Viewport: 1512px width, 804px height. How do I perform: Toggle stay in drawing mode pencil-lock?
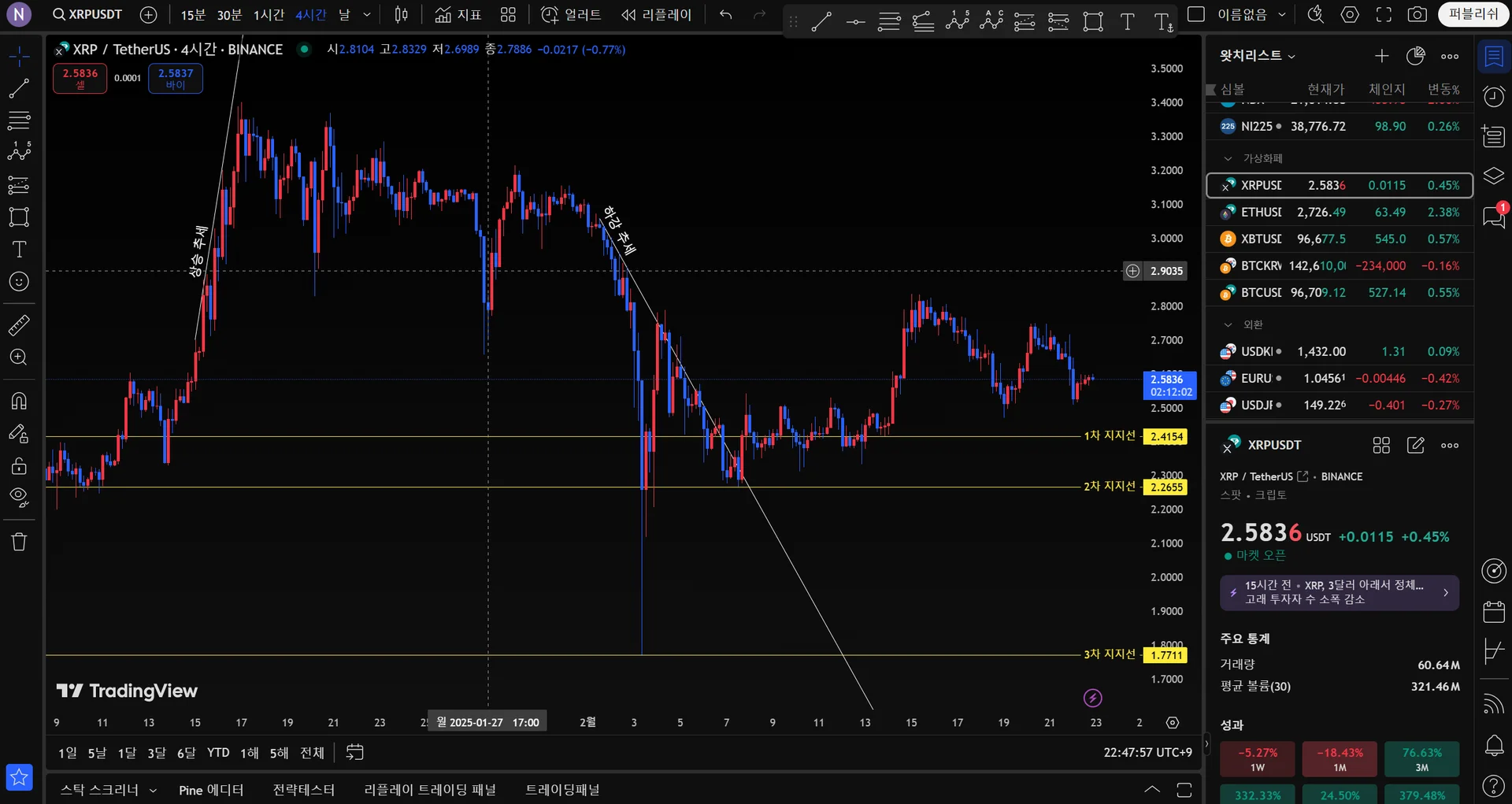[x=19, y=433]
